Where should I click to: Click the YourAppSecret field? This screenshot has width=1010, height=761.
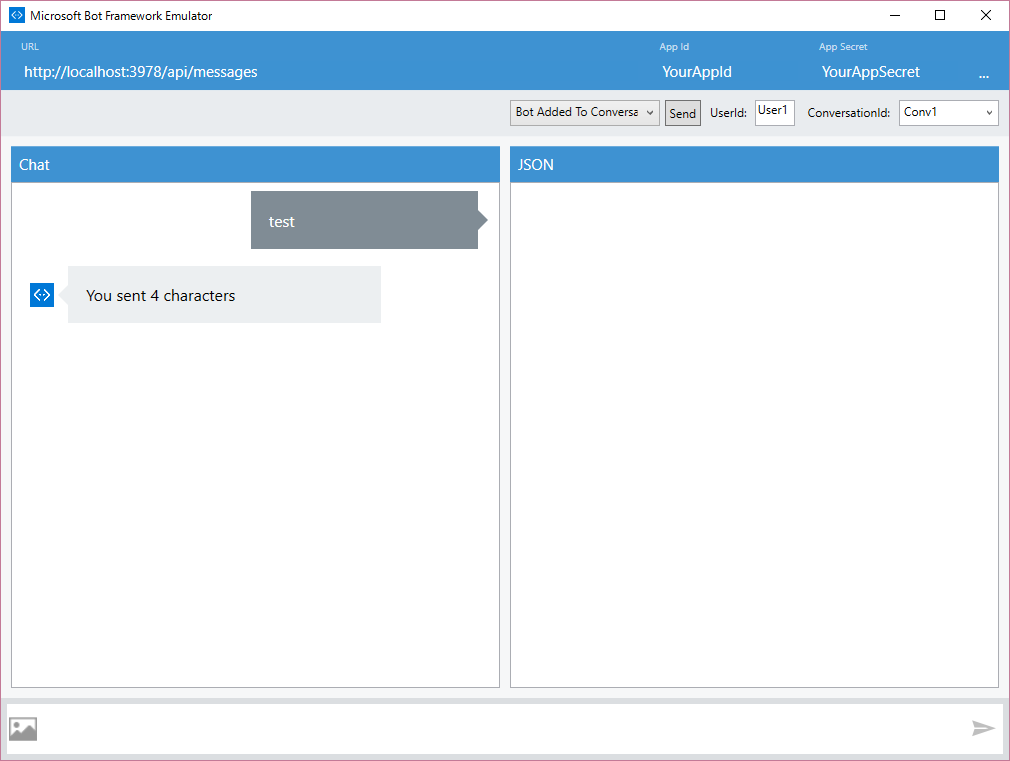coord(870,72)
